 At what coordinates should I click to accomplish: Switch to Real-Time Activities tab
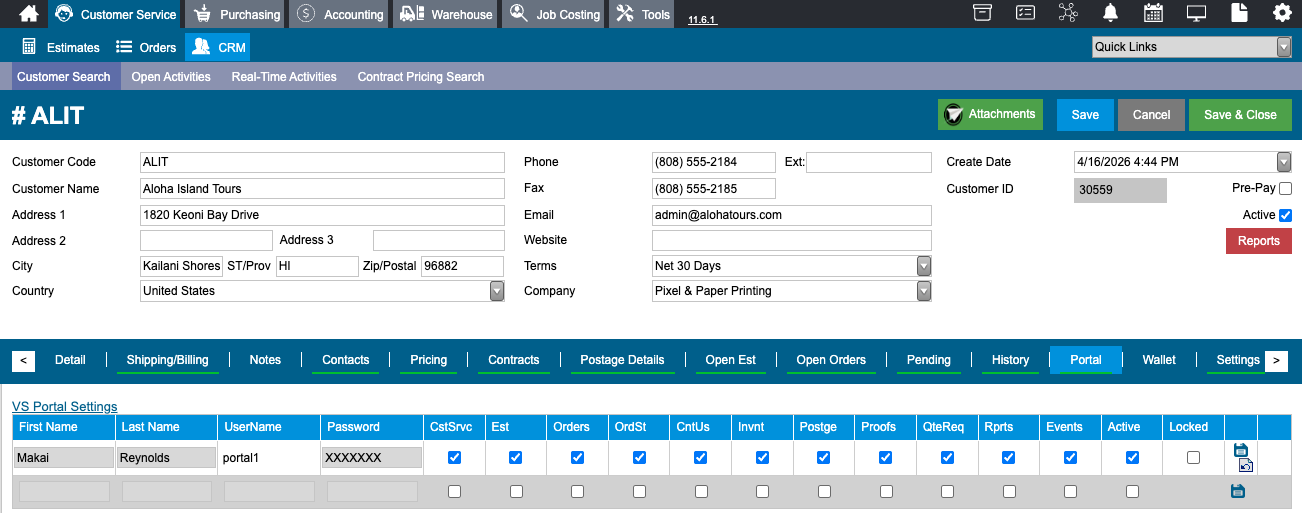pyautogui.click(x=284, y=77)
